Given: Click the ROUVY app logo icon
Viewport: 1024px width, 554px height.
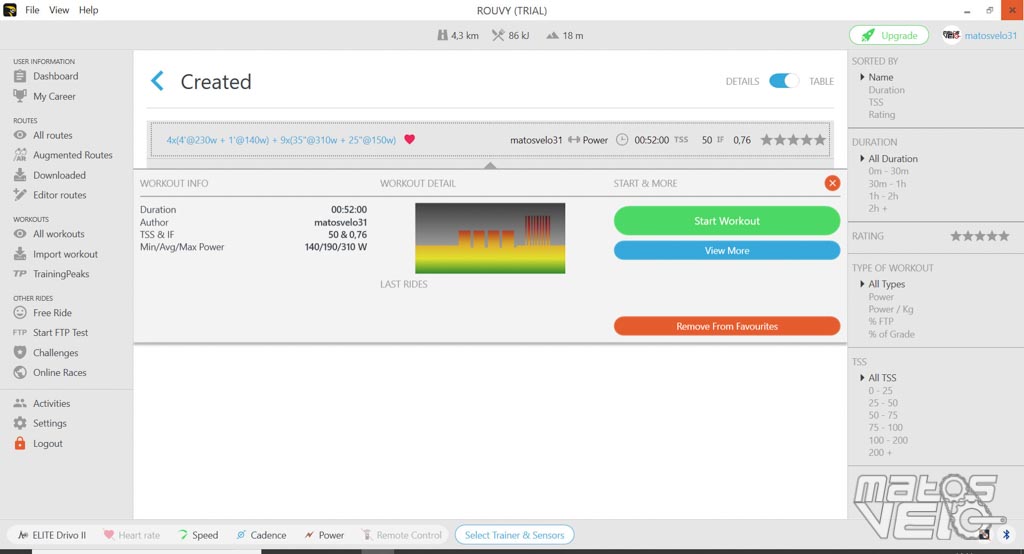Looking at the screenshot, I should [x=10, y=10].
